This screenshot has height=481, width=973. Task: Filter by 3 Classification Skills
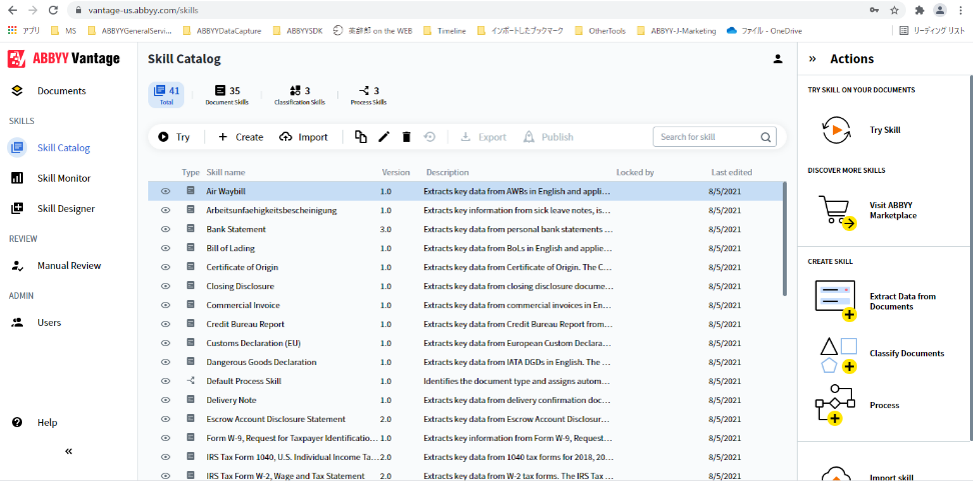tap(300, 94)
